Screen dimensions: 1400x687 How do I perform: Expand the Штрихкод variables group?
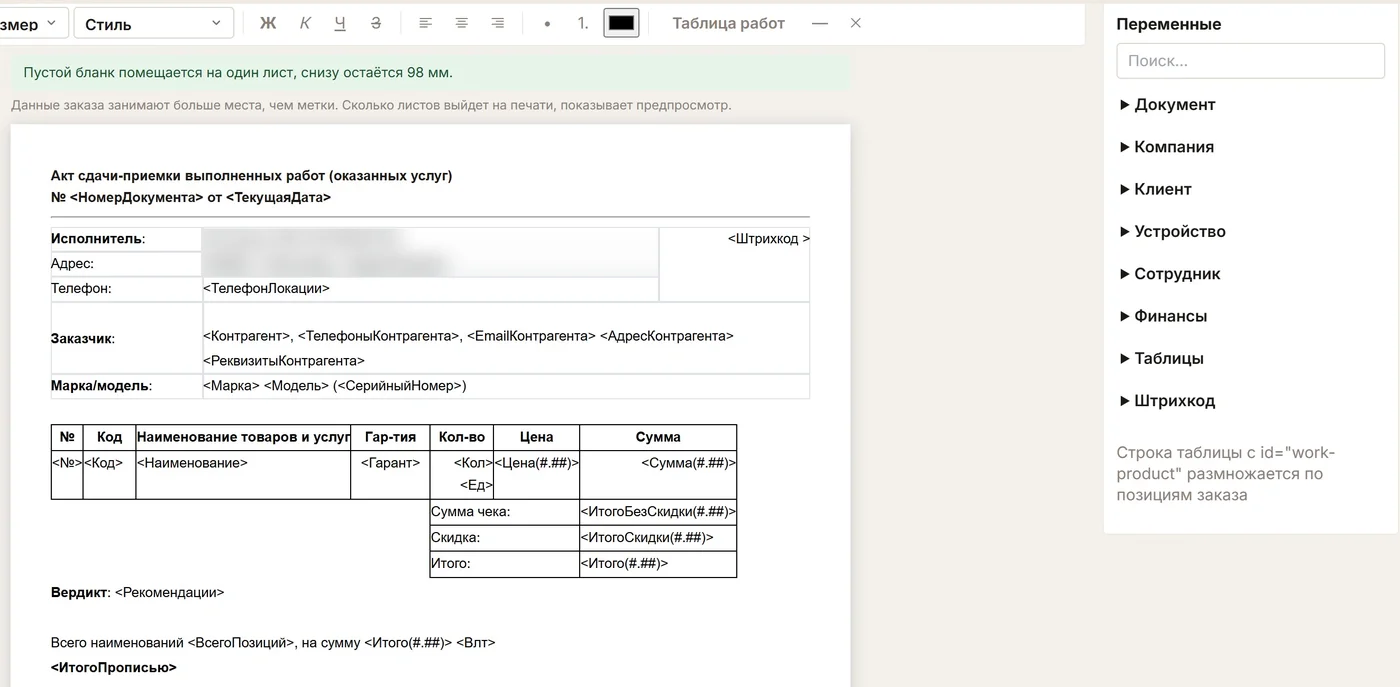tap(1167, 401)
